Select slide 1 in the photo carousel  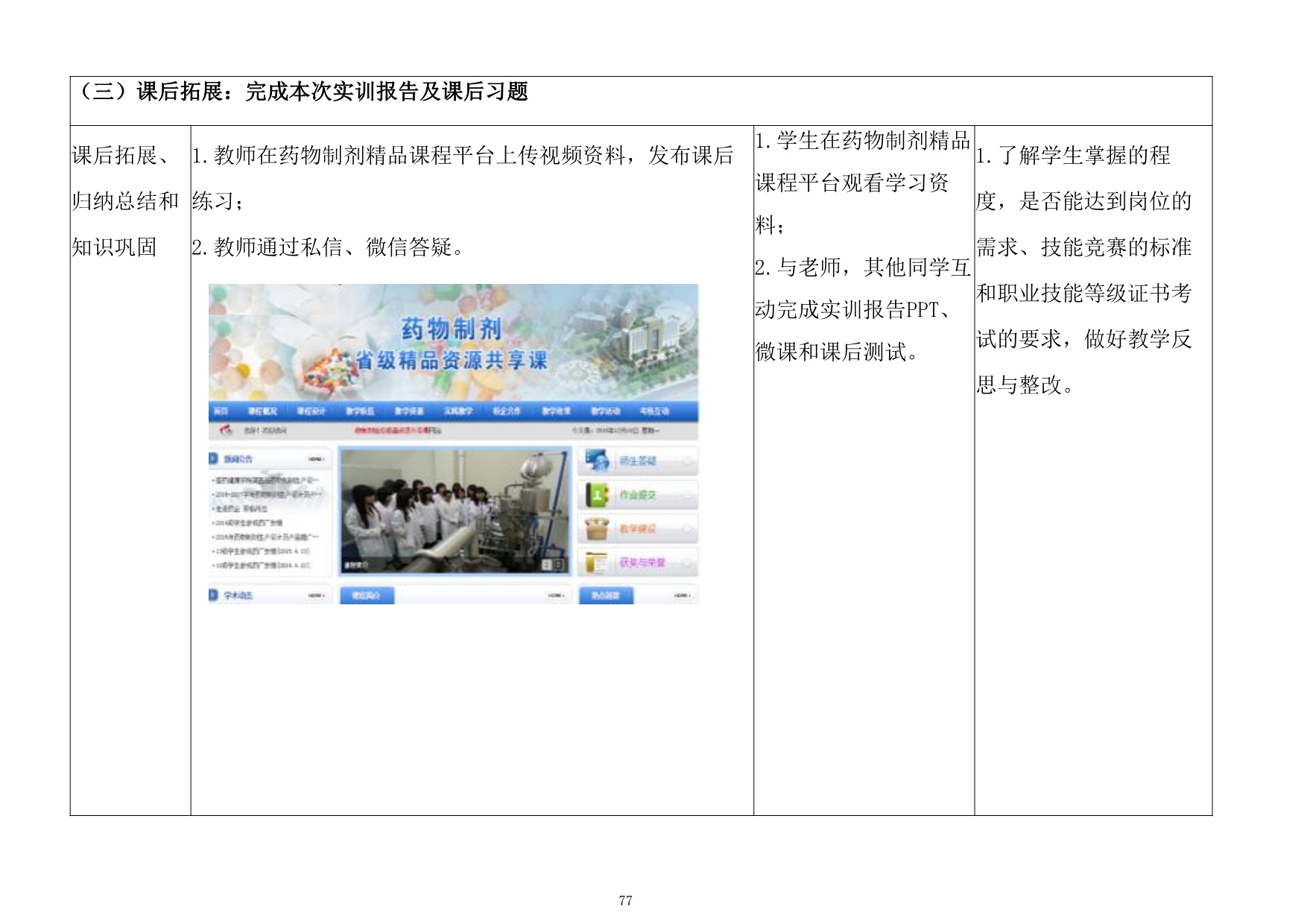547,565
